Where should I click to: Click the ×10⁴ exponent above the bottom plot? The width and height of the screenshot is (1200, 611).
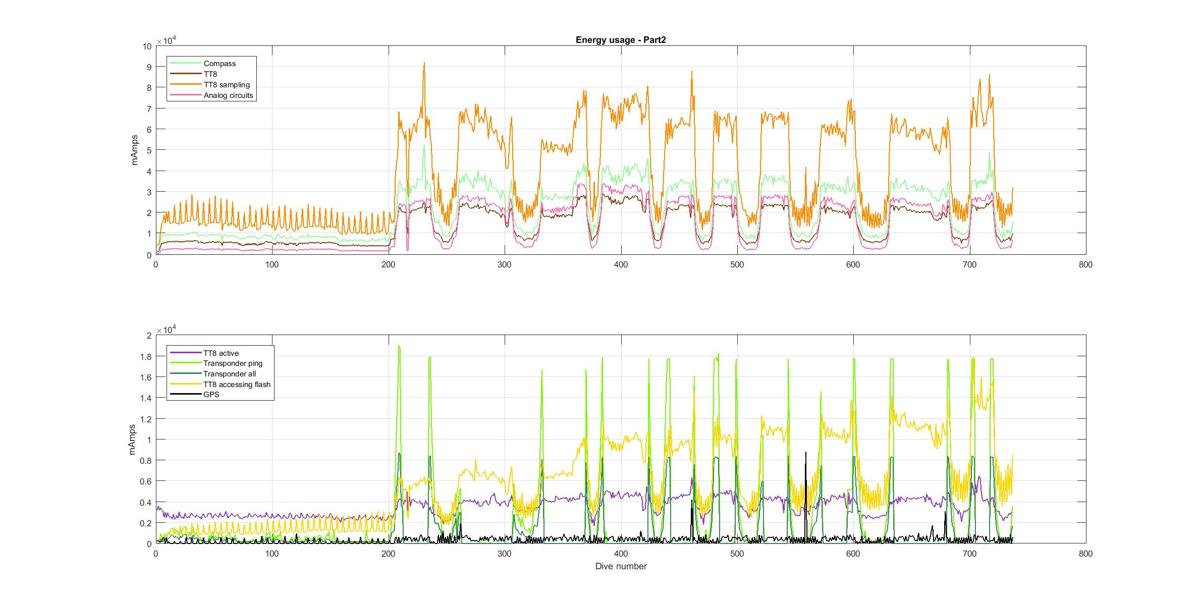coord(165,329)
